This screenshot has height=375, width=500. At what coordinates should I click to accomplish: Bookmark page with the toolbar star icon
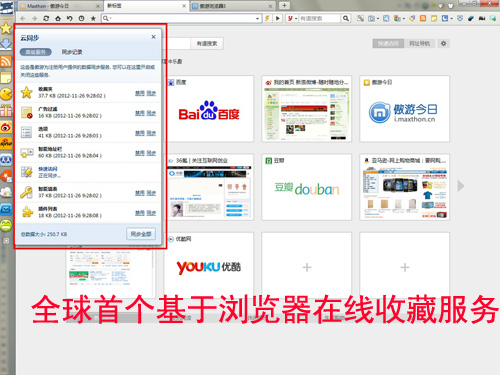click(93, 18)
